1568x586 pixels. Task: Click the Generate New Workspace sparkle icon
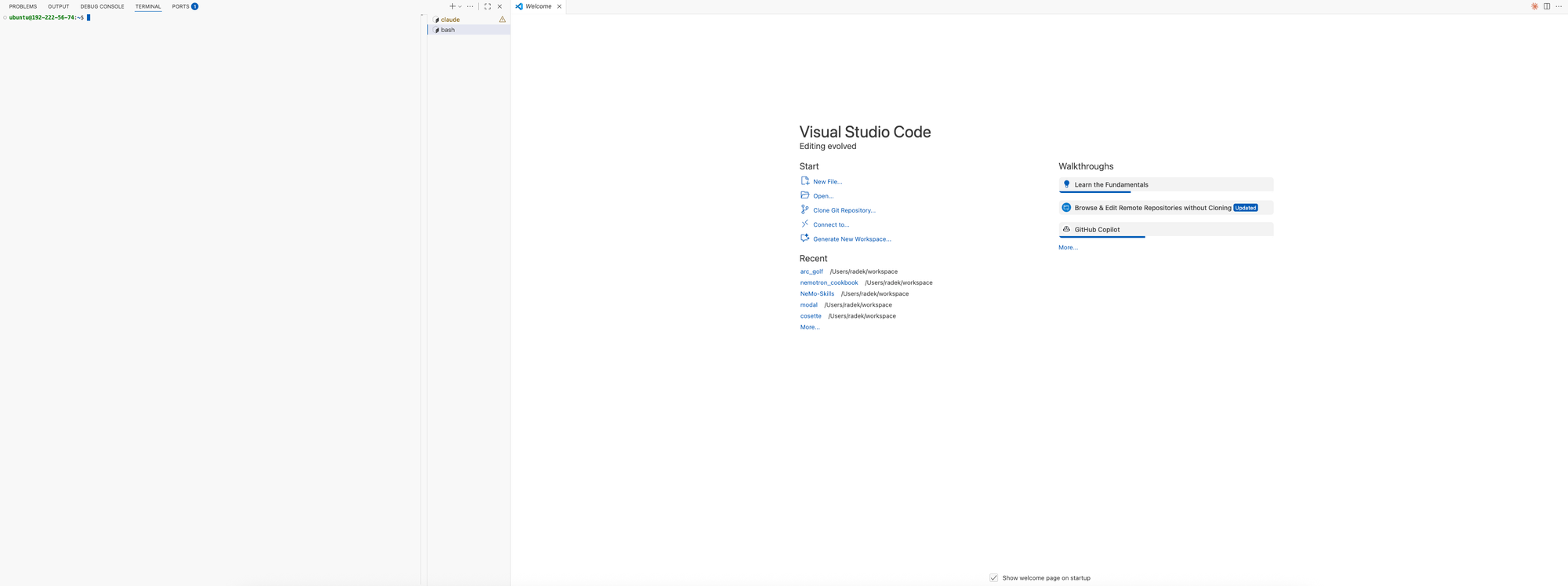[804, 238]
